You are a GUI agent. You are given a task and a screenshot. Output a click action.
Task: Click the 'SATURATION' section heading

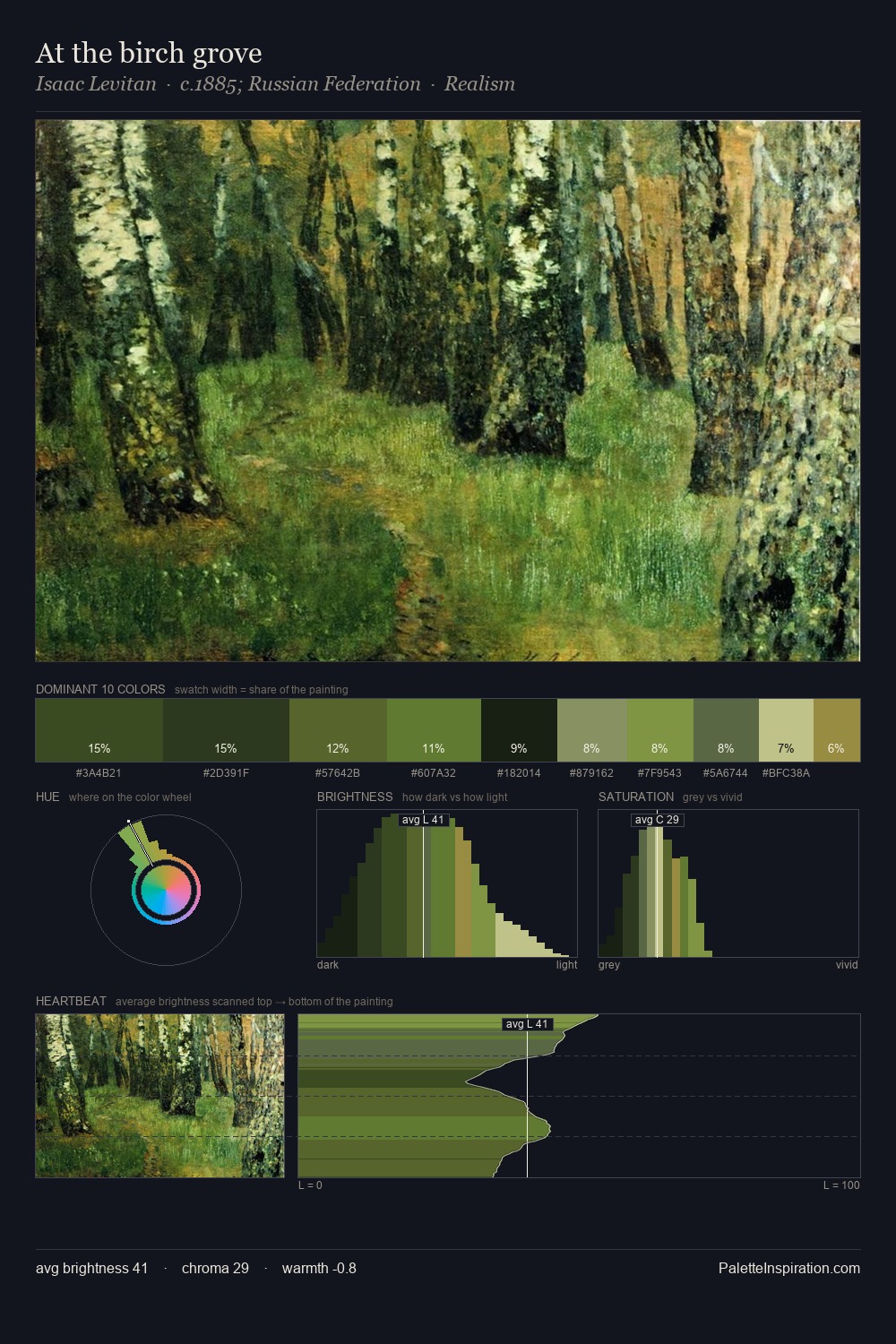coord(636,797)
